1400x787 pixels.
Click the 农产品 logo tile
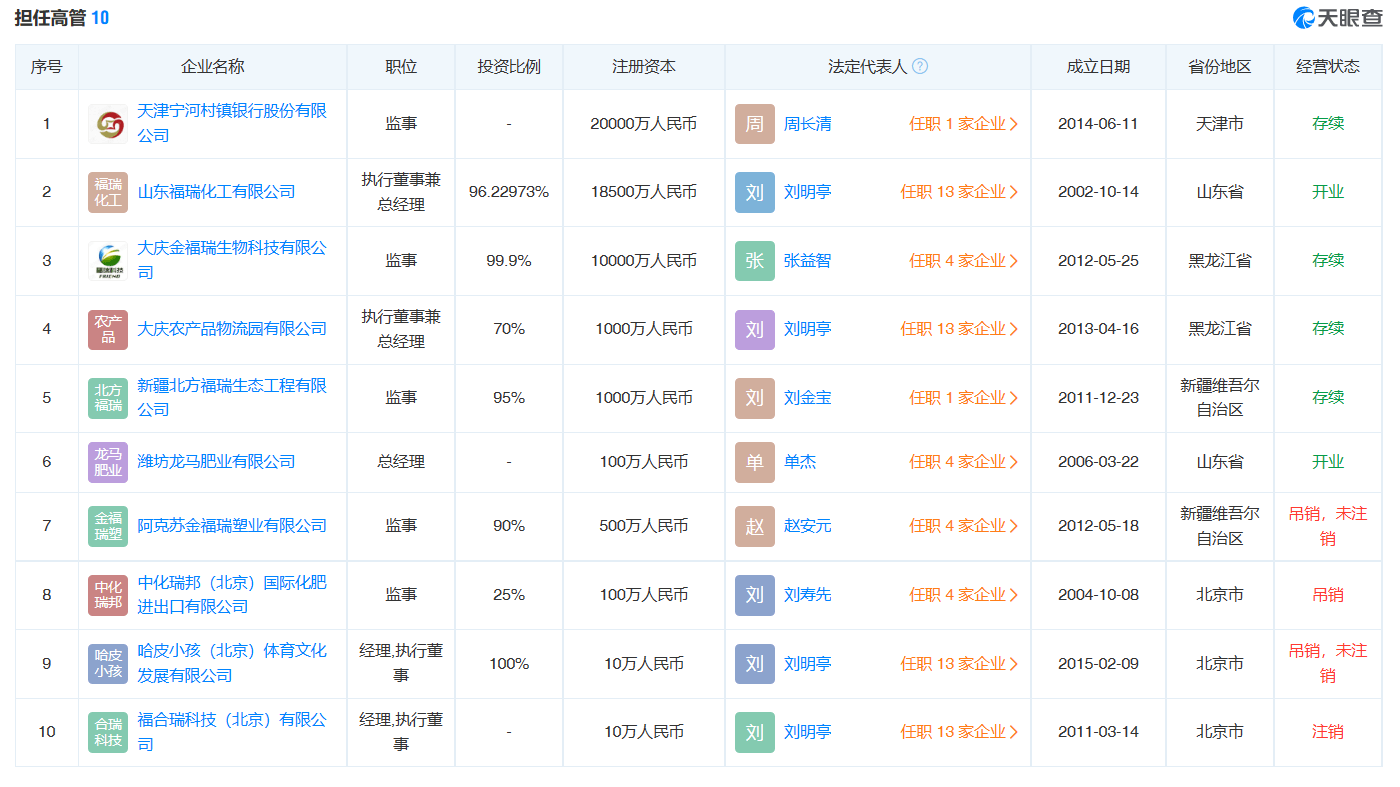[108, 329]
